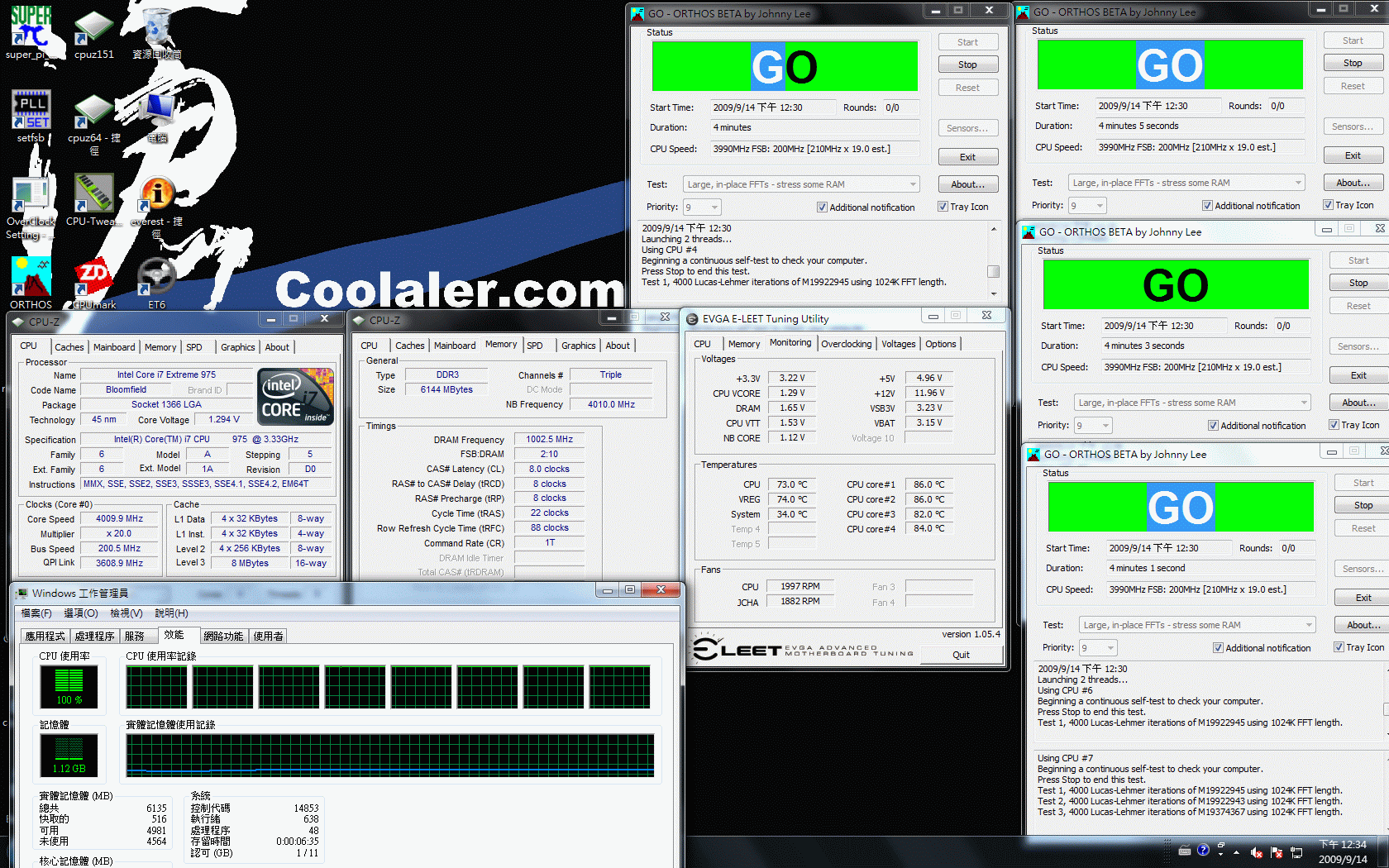
Task: Open Priority dropdown in the ORTHOS 3 seconds window
Action: (1093, 426)
